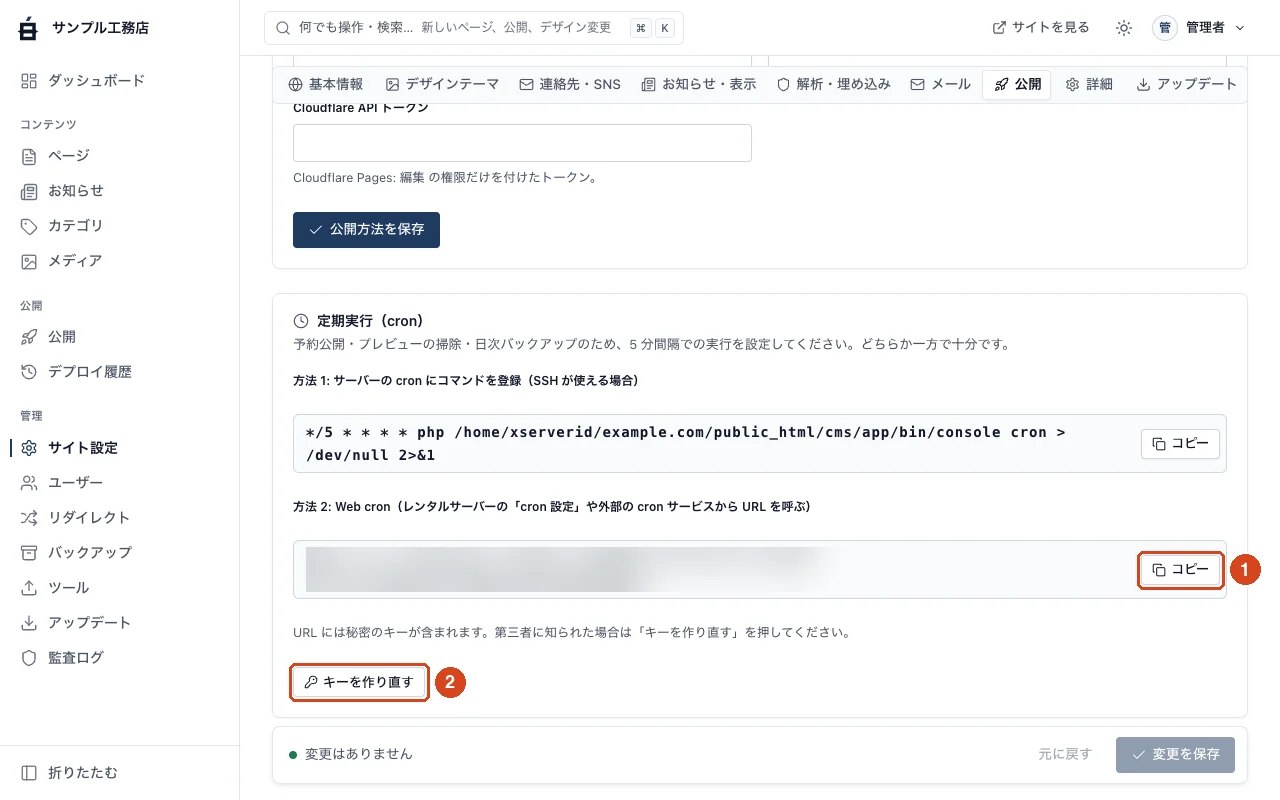The height and width of the screenshot is (800, 1280).
Task: Switch to デザインテーマ tab
Action: pyautogui.click(x=442, y=84)
